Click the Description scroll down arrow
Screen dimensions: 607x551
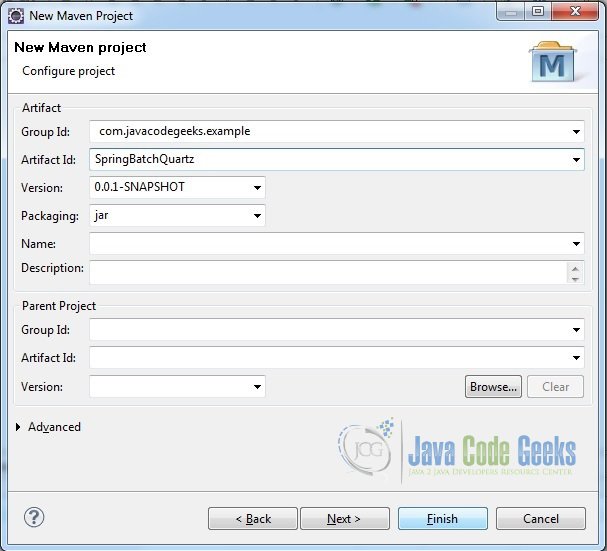pyautogui.click(x=575, y=278)
